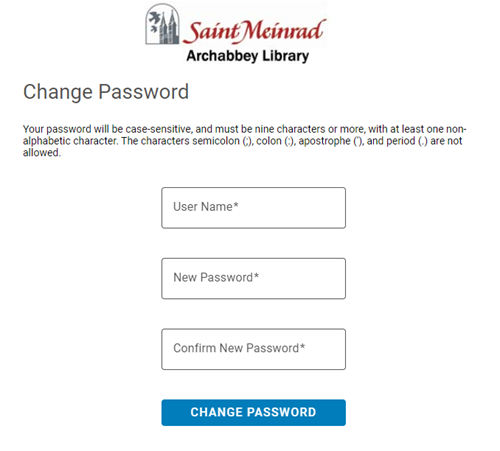The image size is (500, 451).
Task: Click the Change Password page heading
Action: (106, 92)
